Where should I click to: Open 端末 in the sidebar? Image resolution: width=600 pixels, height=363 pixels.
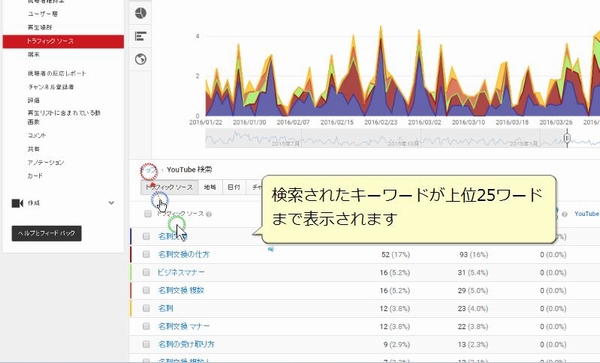[33, 54]
